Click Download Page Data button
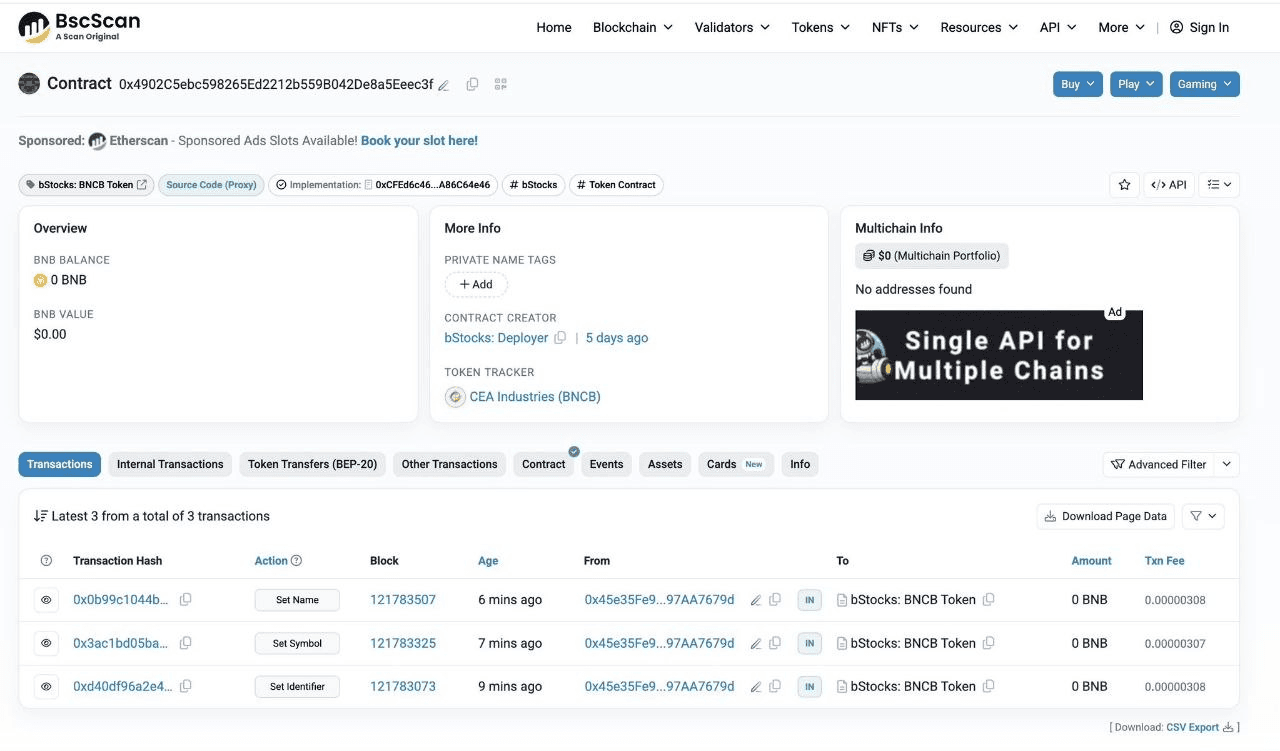1280x751 pixels. tap(1105, 516)
